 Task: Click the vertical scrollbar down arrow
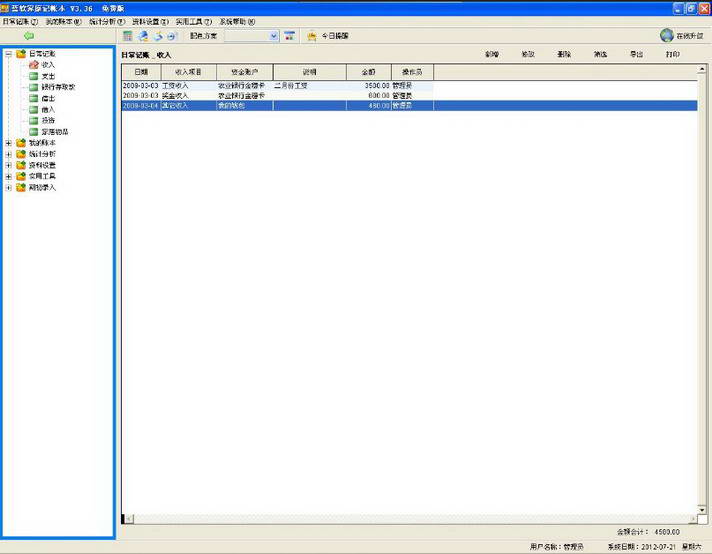(x=702, y=509)
